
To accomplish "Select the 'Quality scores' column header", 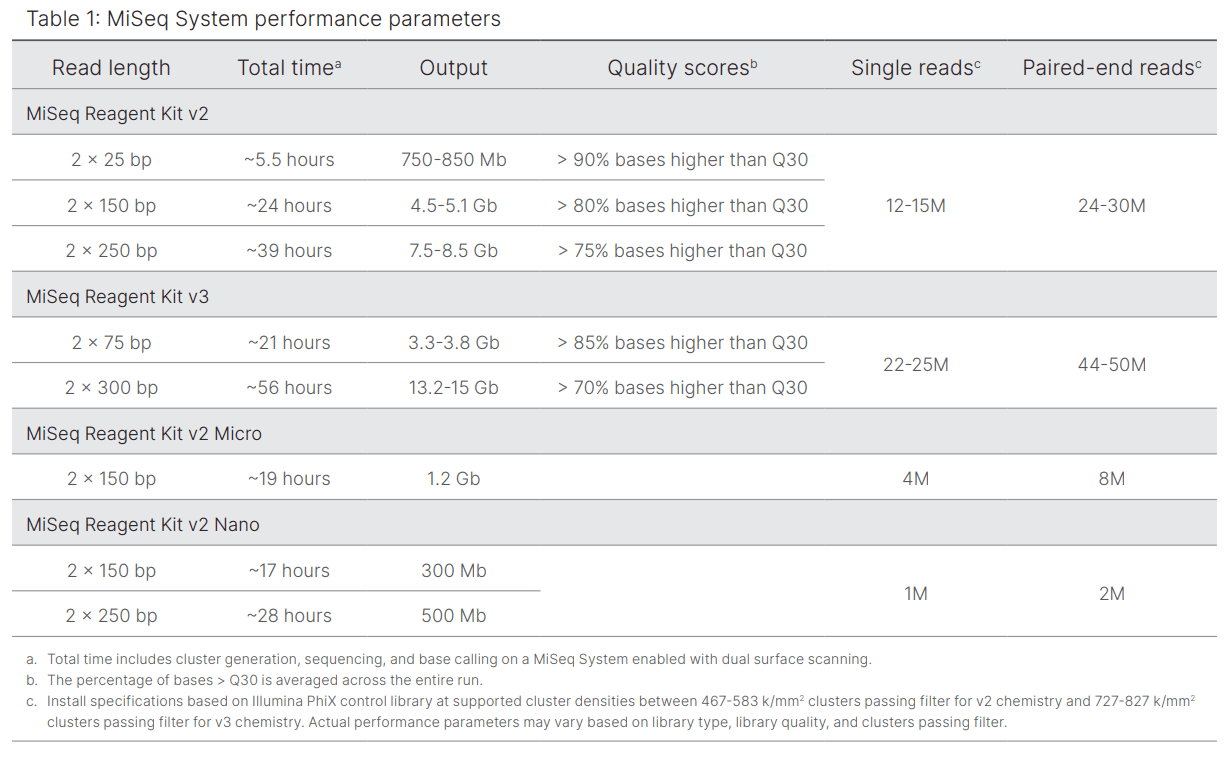I will (x=682, y=68).
